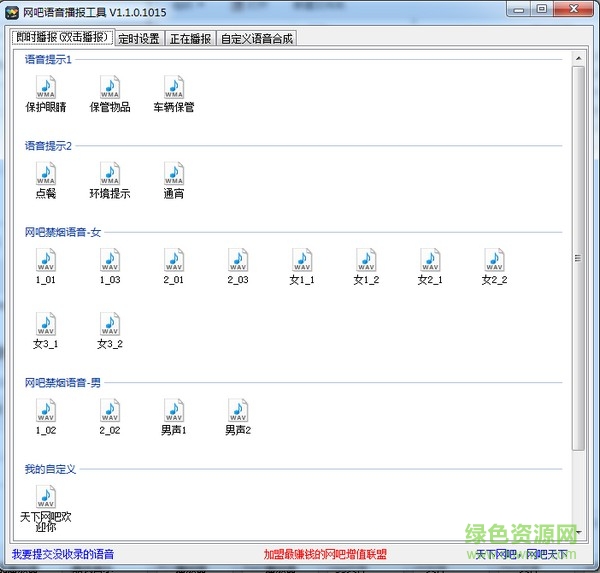
Task: Click the 我要提交没收录的语音 link
Action: pos(63,554)
